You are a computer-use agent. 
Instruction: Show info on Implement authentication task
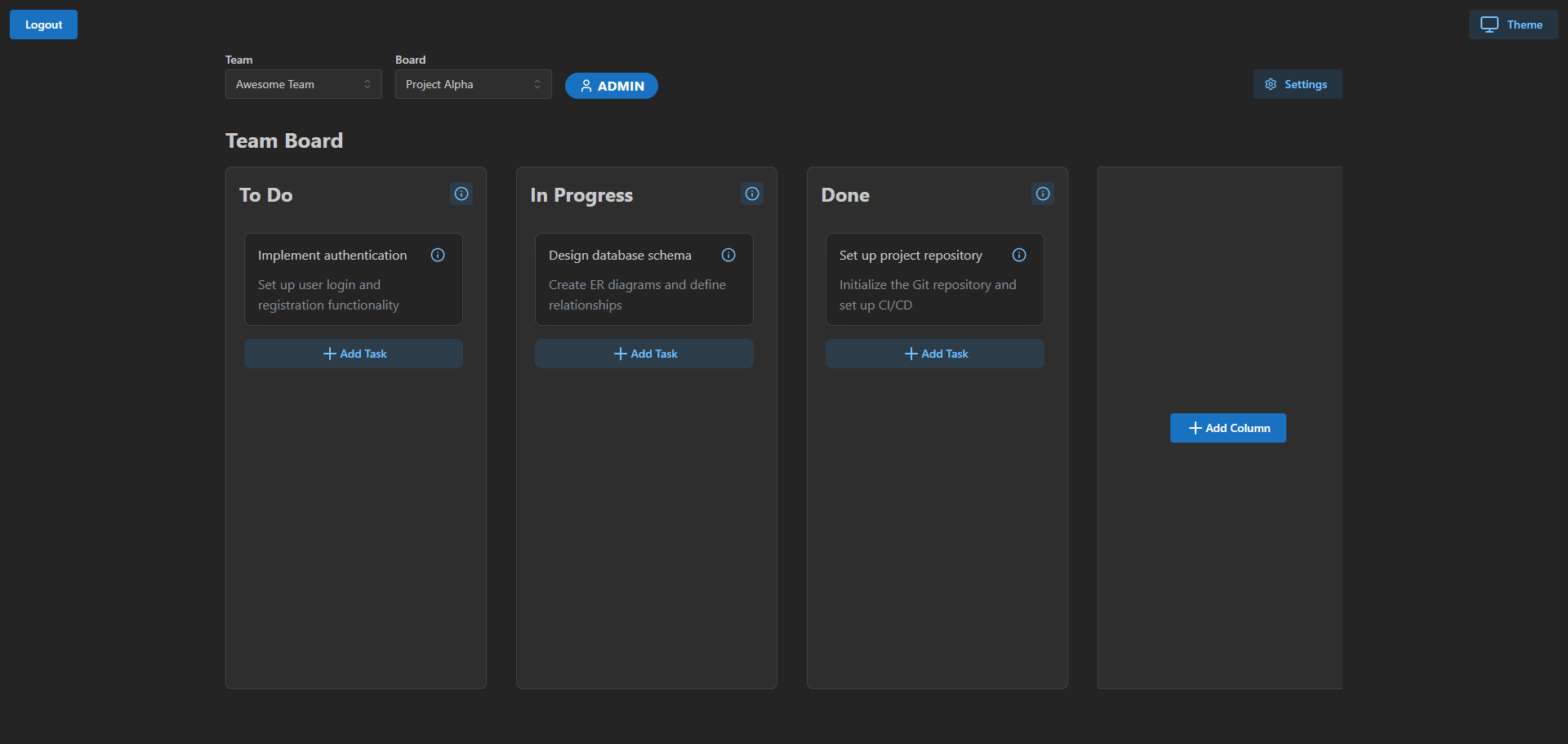click(438, 255)
